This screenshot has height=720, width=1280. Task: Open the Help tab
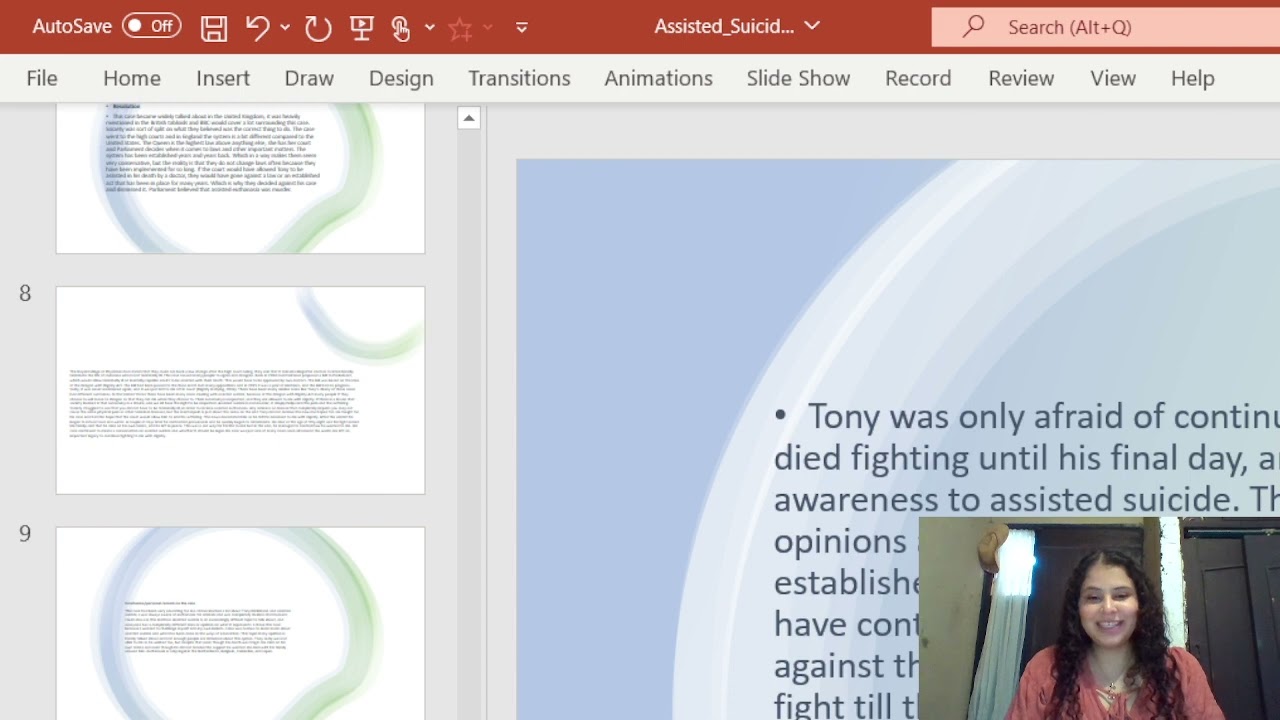point(1192,78)
